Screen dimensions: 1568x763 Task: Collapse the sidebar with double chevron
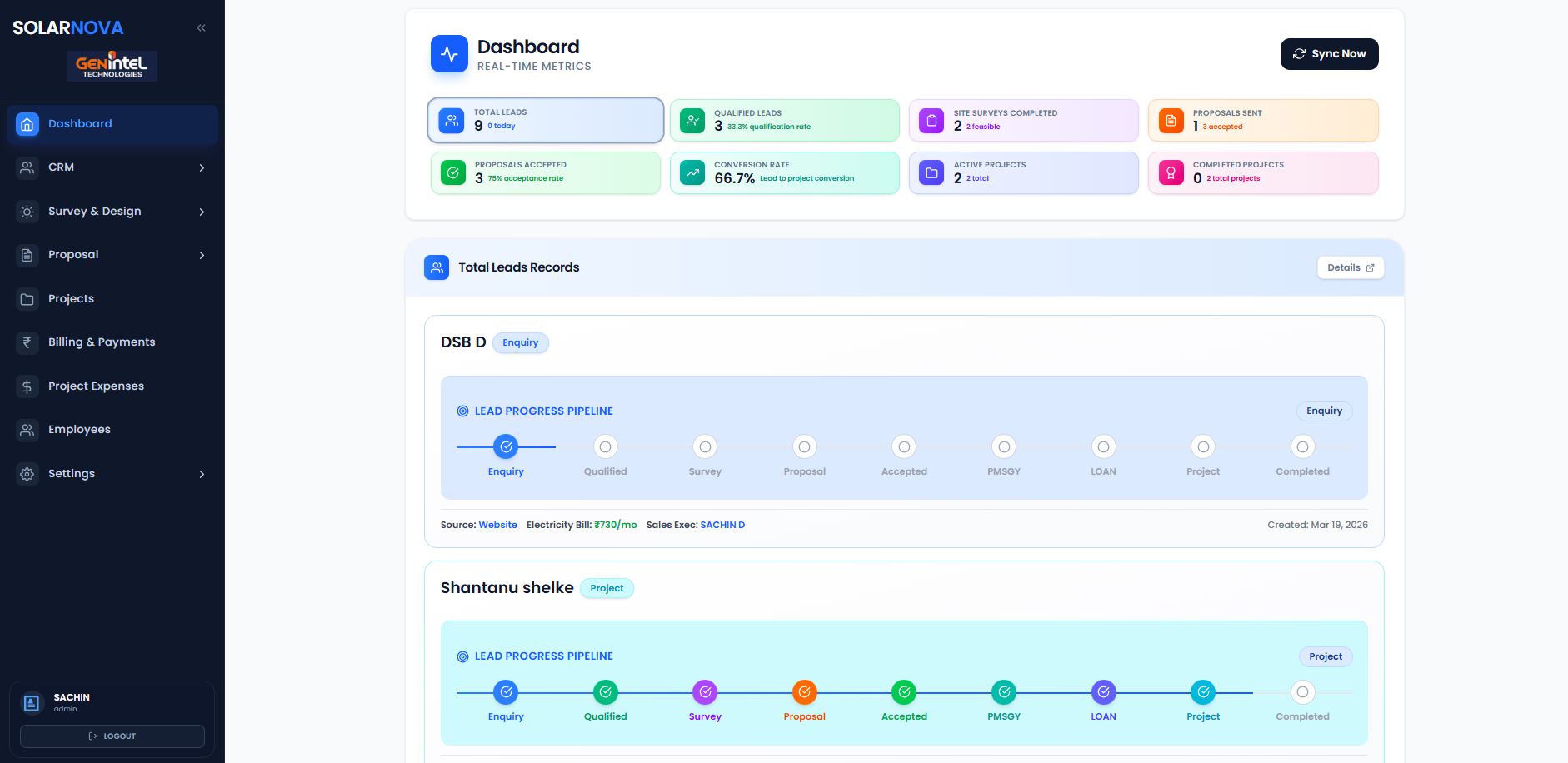point(201,28)
